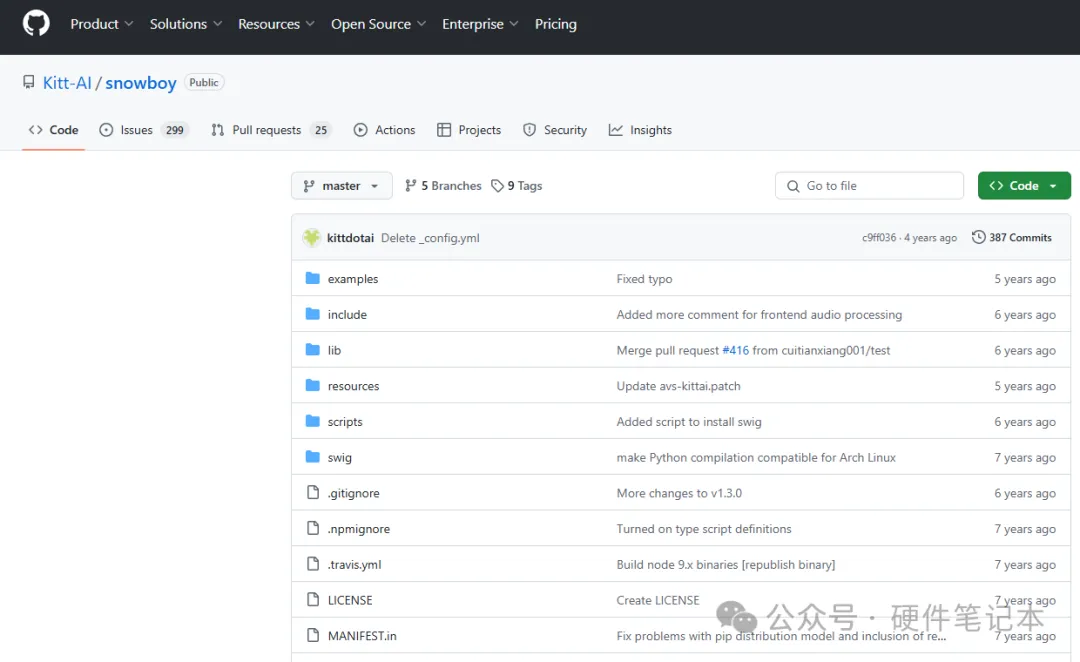Click the folder icon for examples
This screenshot has height=662, width=1080.
tap(313, 278)
